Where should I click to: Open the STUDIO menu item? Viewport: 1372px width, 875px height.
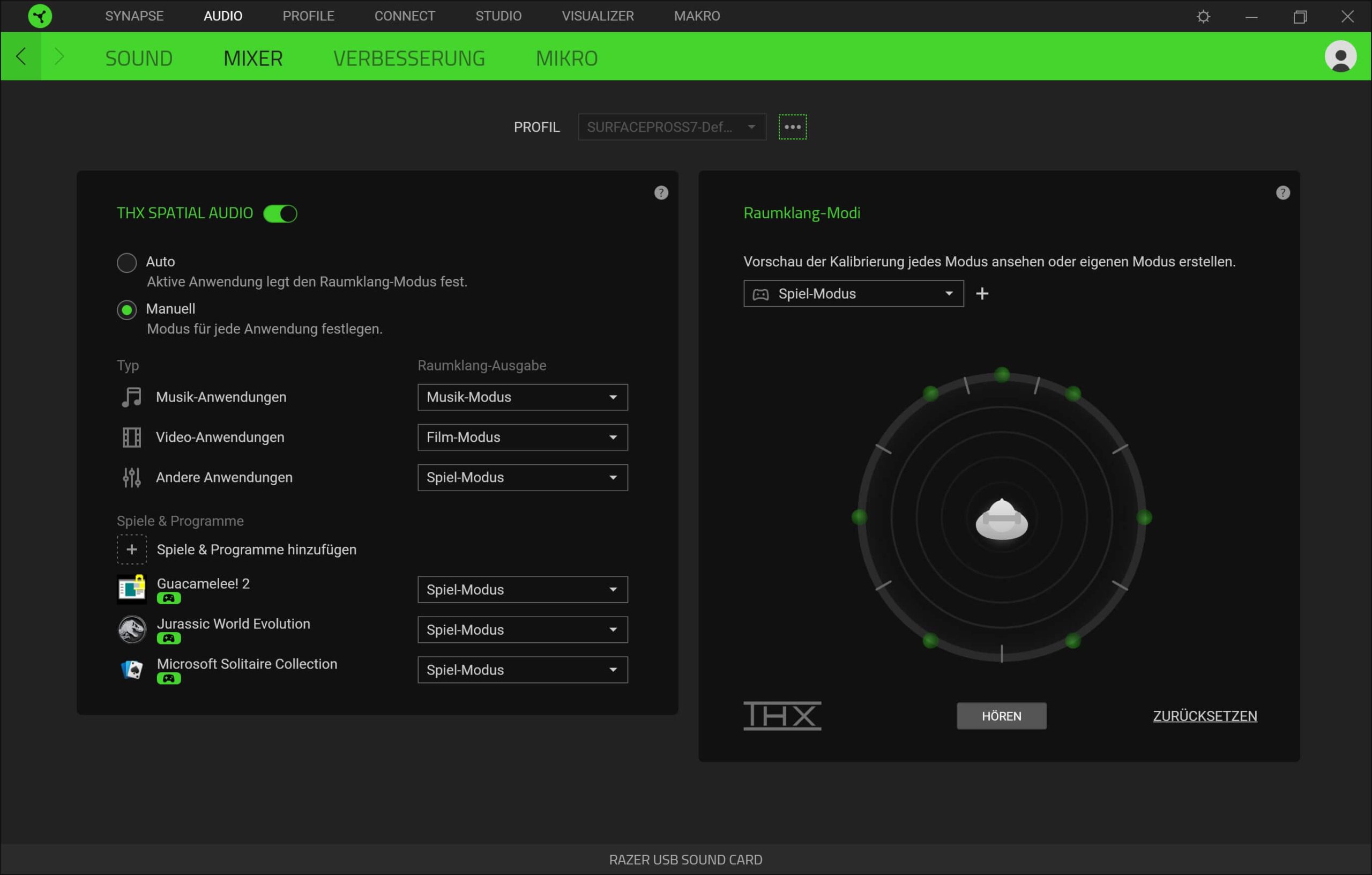point(498,16)
